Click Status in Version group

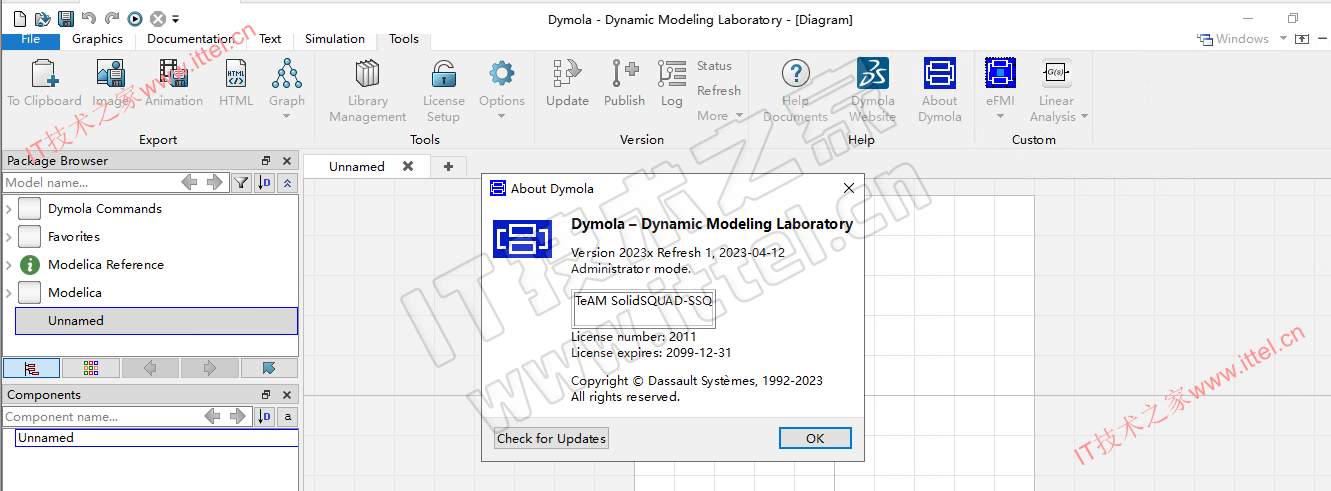715,66
